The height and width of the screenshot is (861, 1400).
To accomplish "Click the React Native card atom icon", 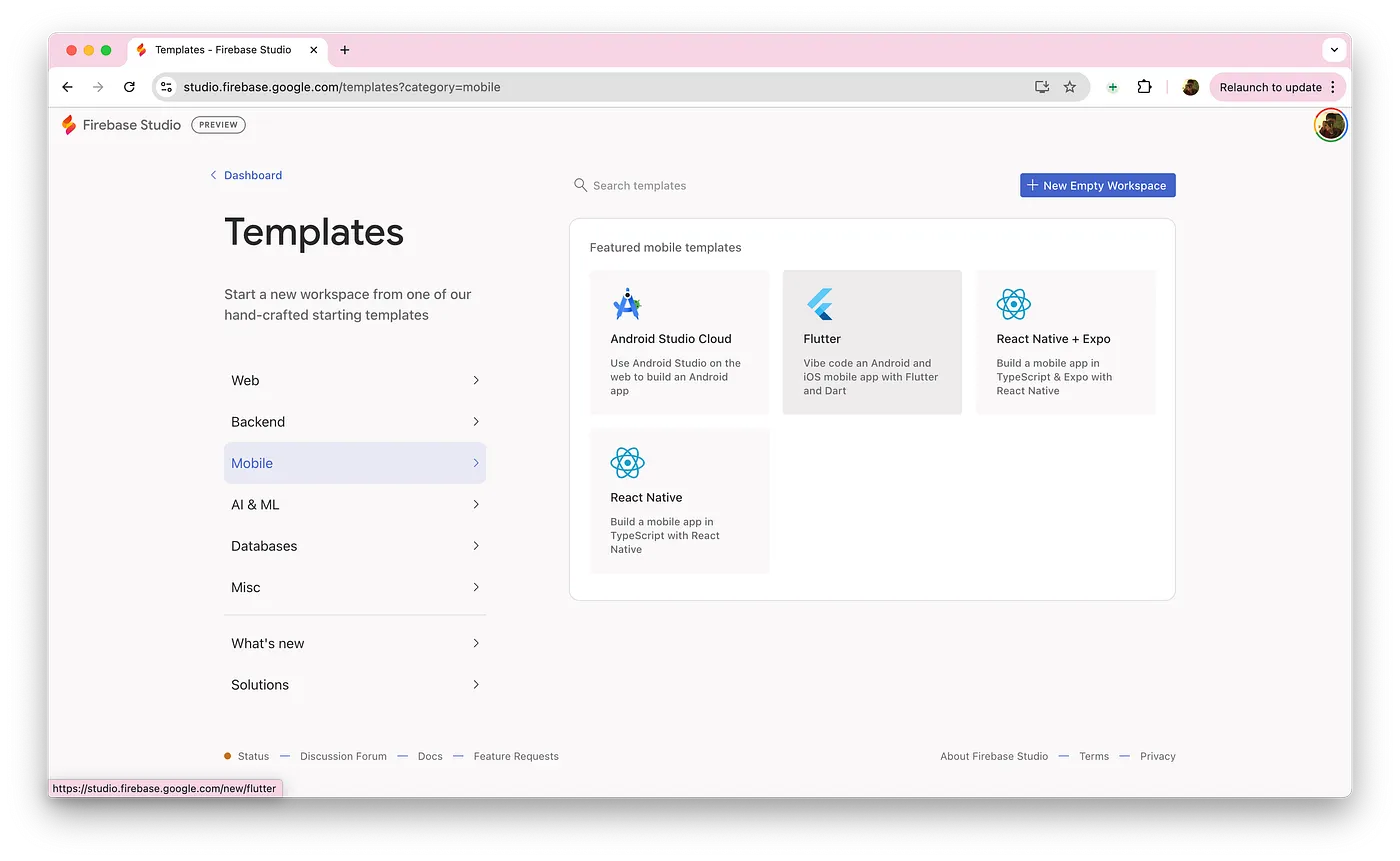I will coord(627,462).
